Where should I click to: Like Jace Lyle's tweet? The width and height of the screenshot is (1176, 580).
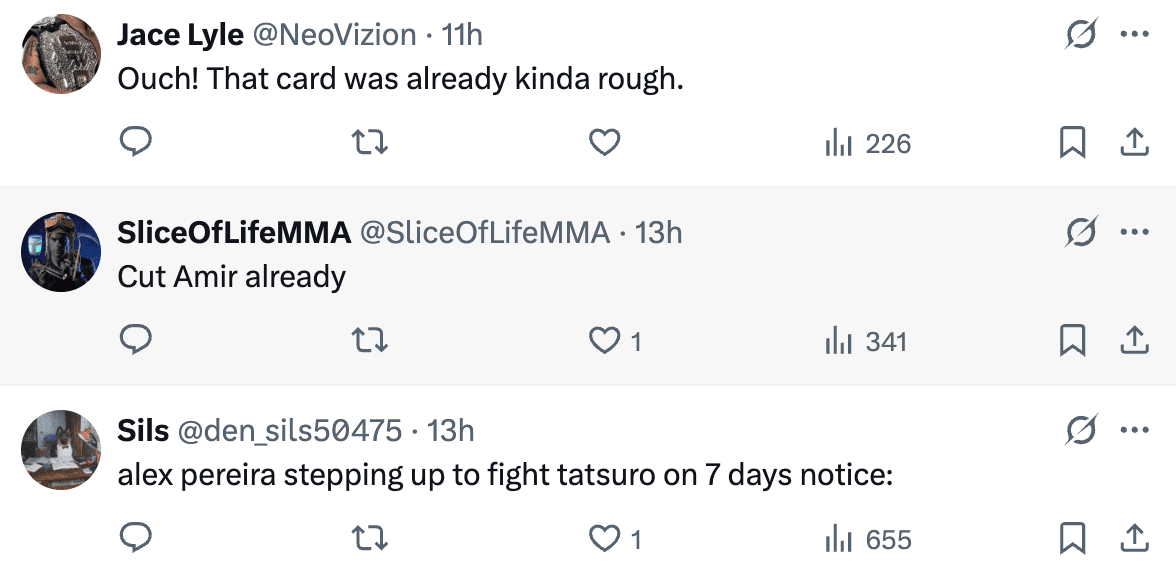click(604, 143)
